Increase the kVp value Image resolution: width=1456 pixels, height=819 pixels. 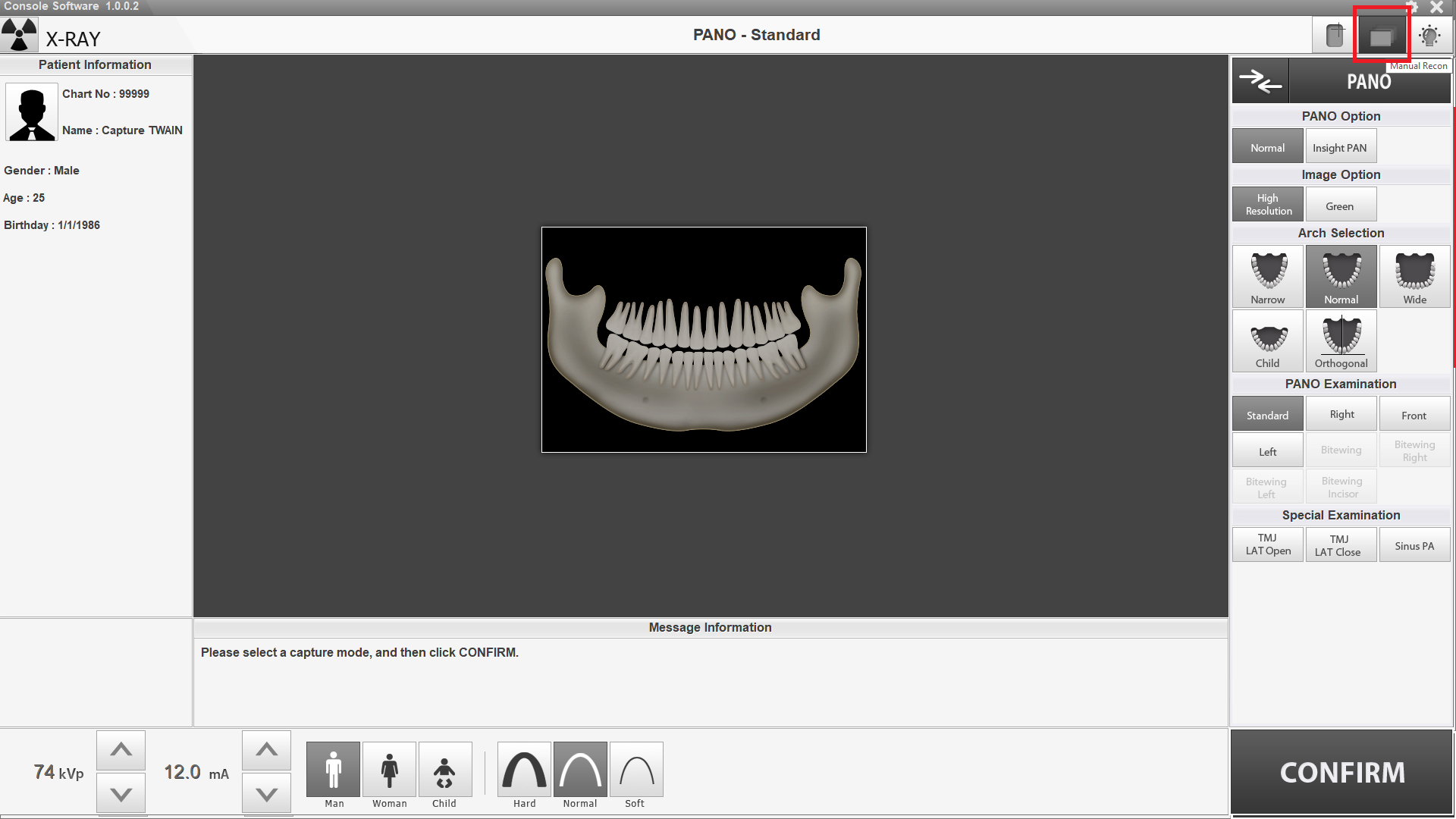121,751
